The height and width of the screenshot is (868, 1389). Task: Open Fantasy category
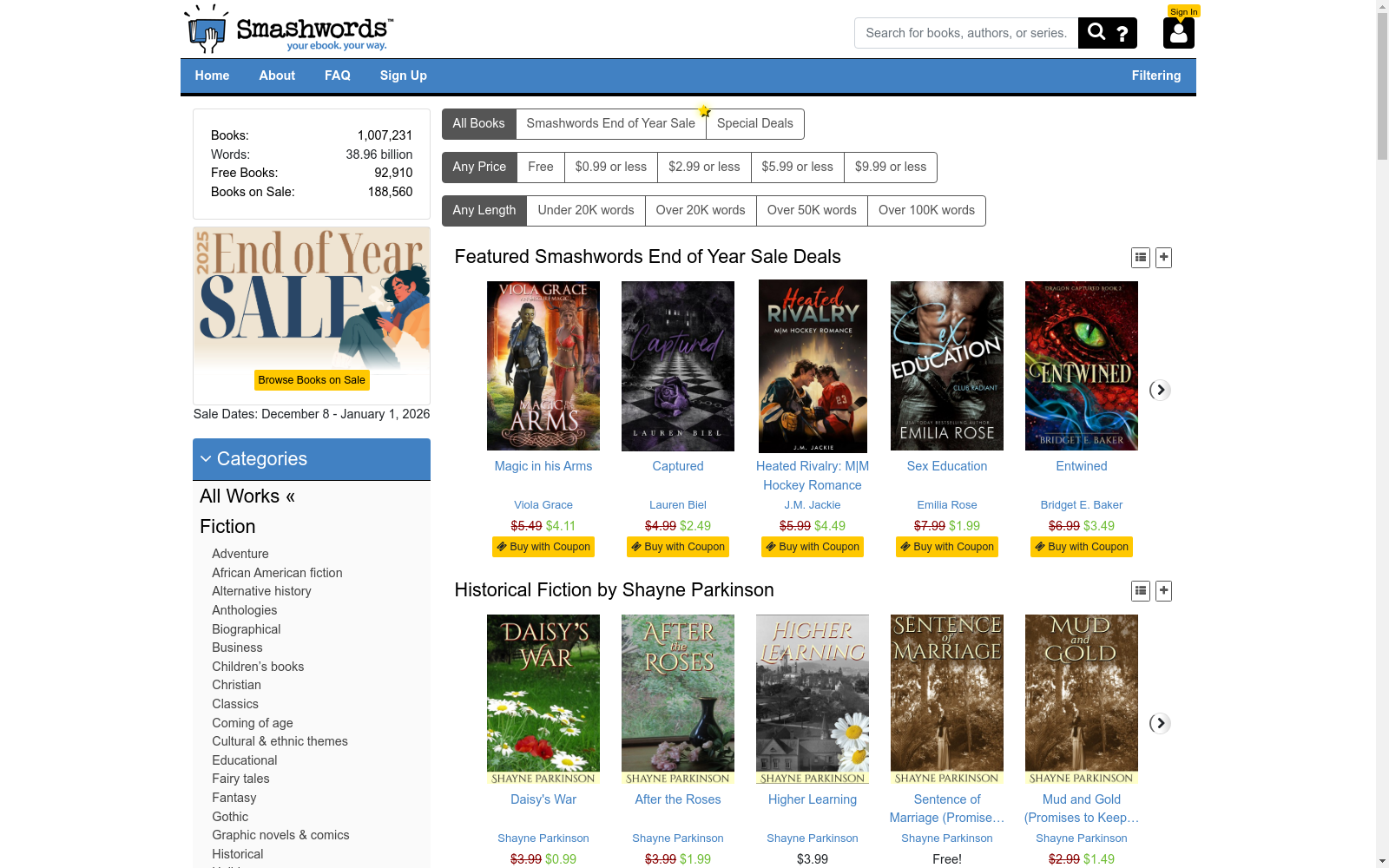tap(234, 798)
